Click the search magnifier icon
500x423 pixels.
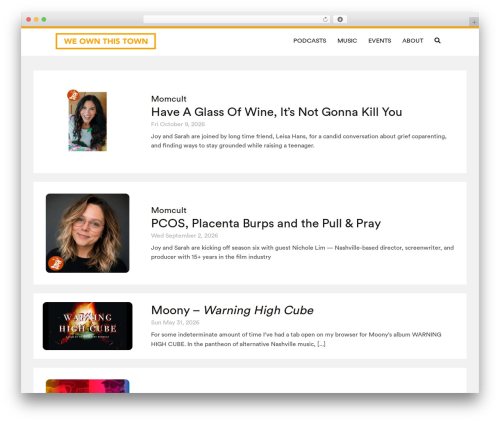(437, 40)
